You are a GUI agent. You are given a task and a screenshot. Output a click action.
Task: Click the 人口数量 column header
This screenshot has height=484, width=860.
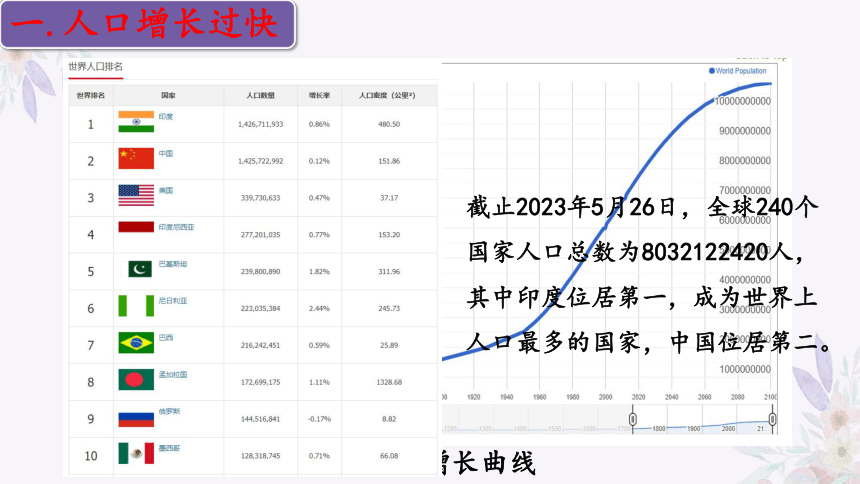[261, 95]
